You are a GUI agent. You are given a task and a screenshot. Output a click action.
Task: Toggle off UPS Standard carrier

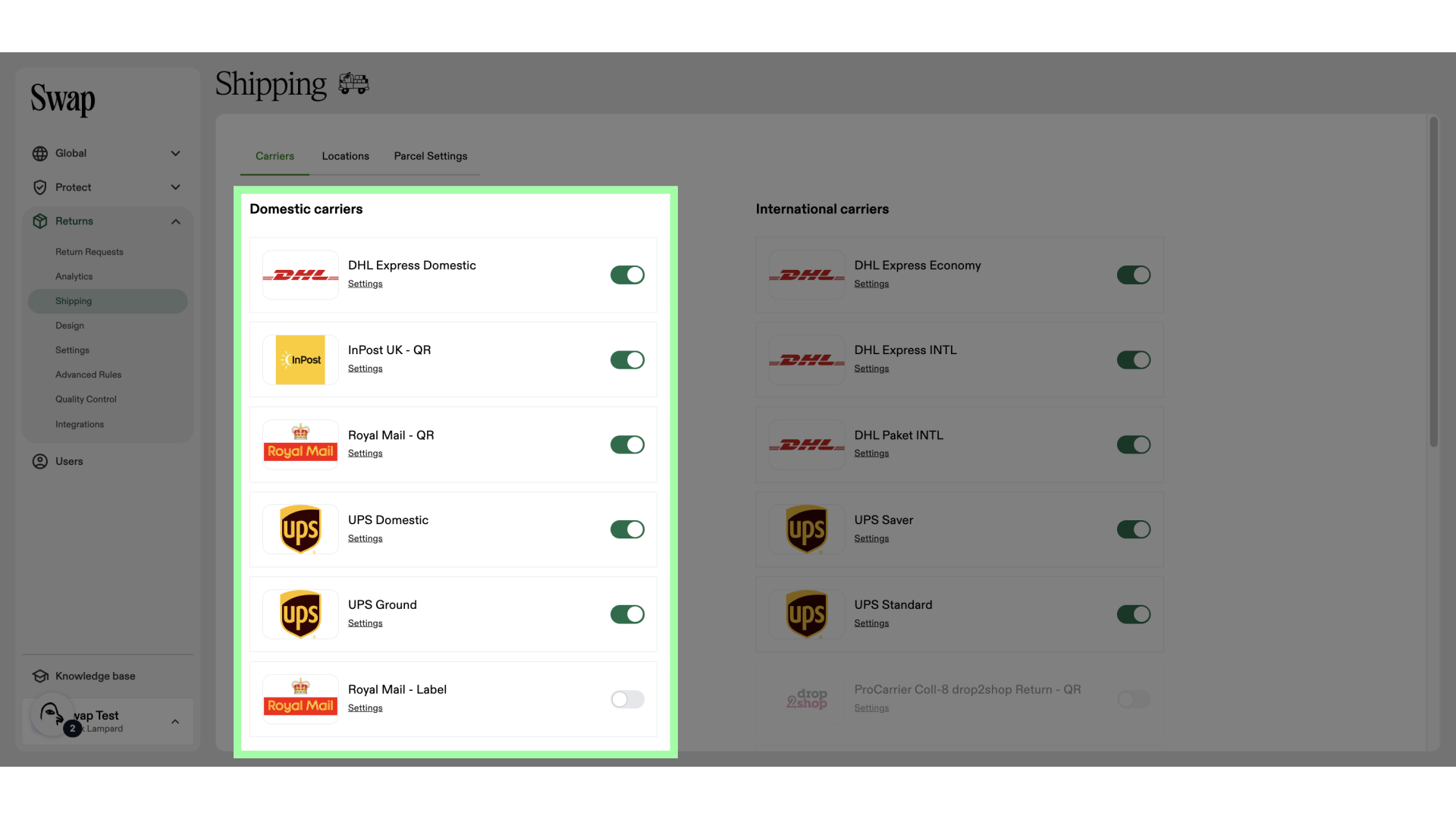pos(1134,614)
